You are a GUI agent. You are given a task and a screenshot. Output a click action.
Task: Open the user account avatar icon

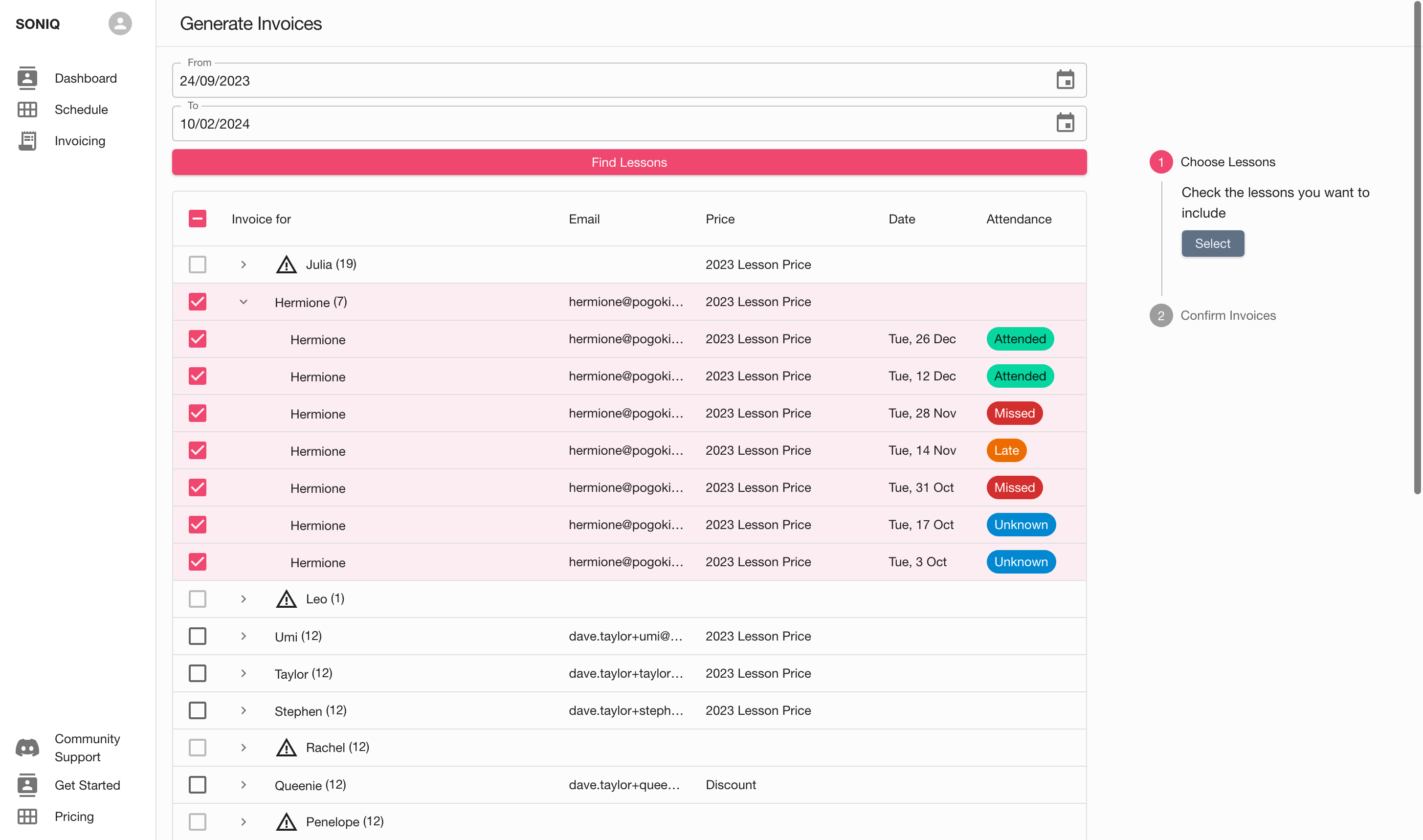[120, 24]
